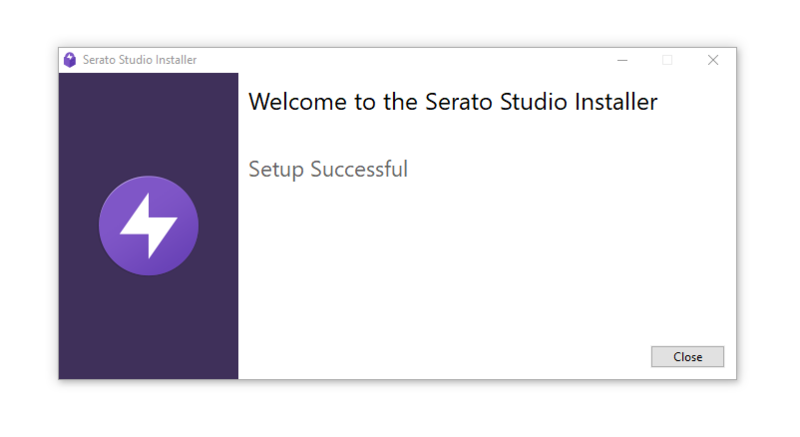Image resolution: width=800 pixels, height=437 pixels.
Task: Click the dark purple sidebar above the logo
Action: tap(148, 120)
